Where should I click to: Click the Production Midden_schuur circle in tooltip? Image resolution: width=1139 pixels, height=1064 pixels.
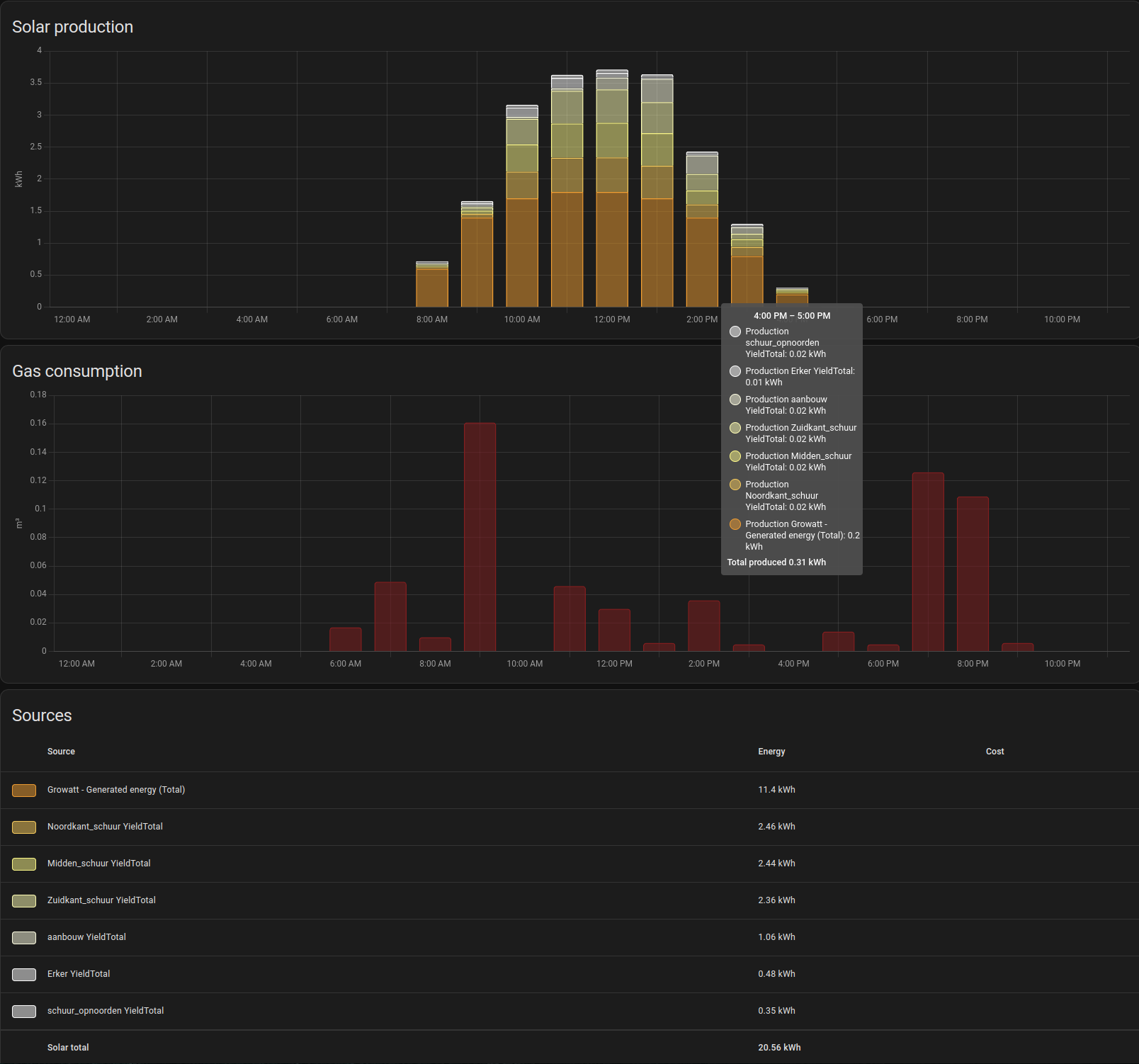(735, 456)
